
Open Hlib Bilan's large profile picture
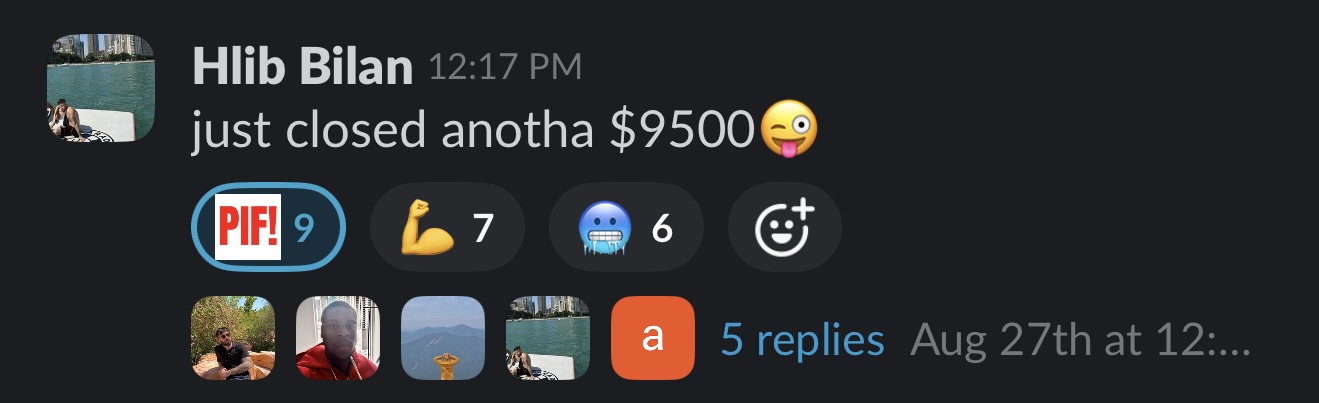point(101,88)
